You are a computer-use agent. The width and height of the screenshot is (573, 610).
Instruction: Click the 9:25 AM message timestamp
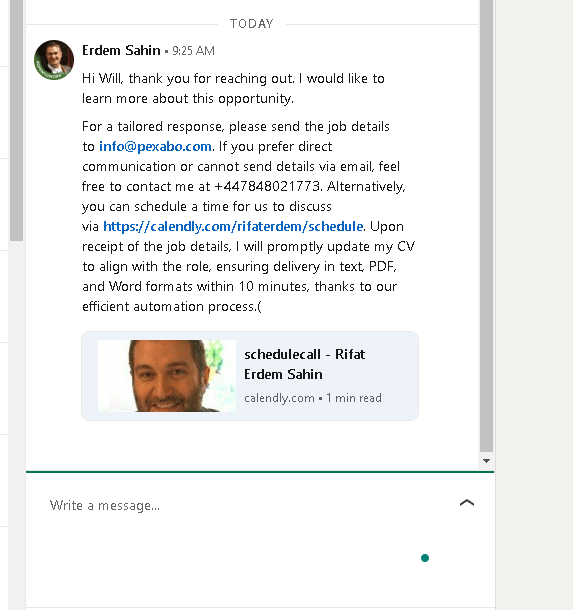click(x=193, y=51)
